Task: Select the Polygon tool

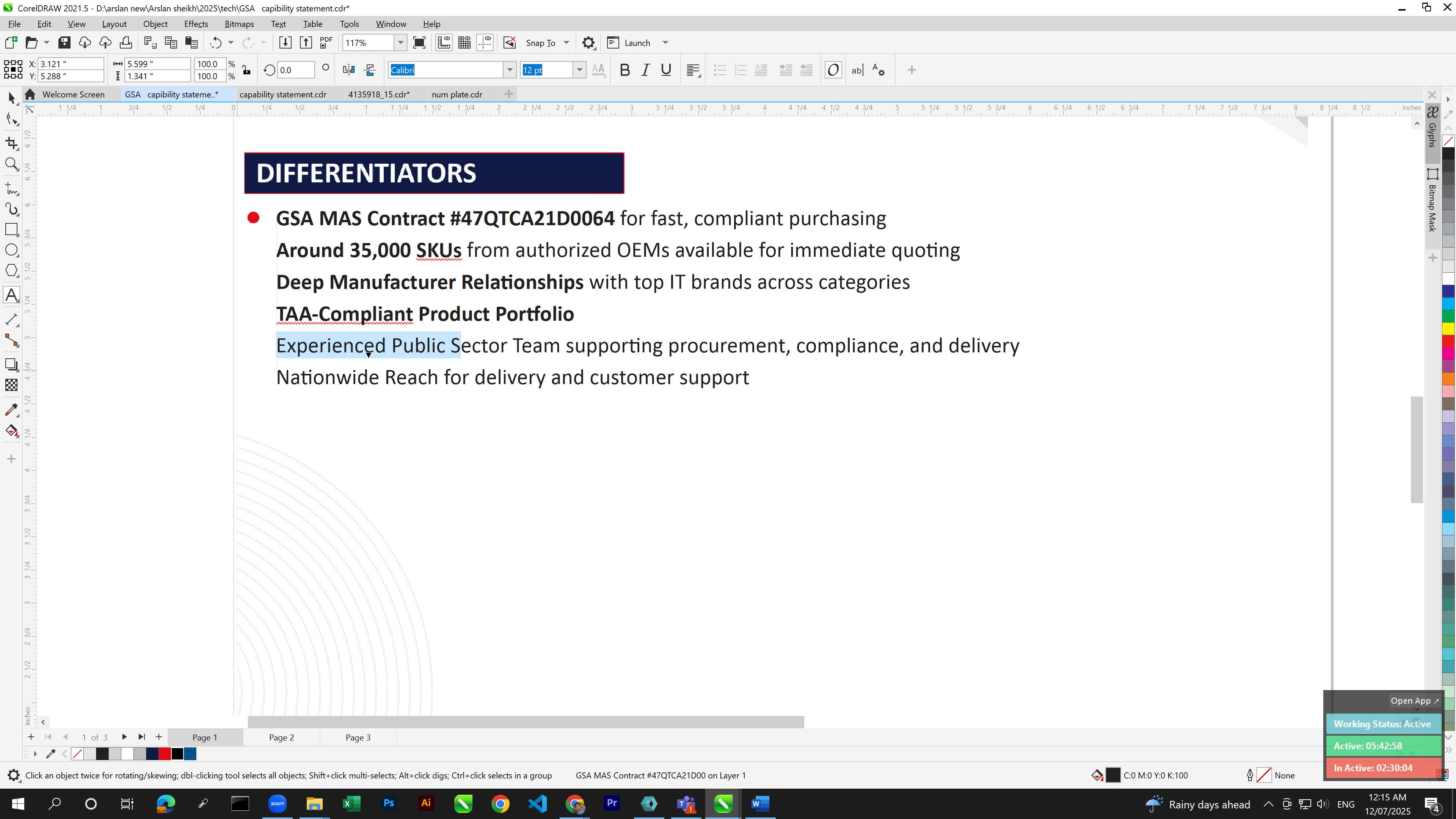Action: tap(11, 271)
